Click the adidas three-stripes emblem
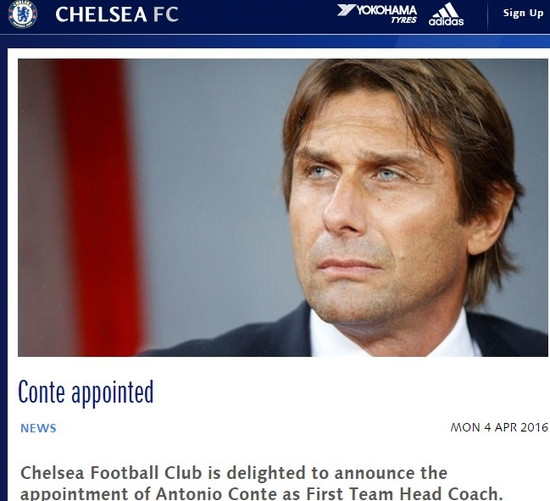The width and height of the screenshot is (550, 501). point(445,10)
